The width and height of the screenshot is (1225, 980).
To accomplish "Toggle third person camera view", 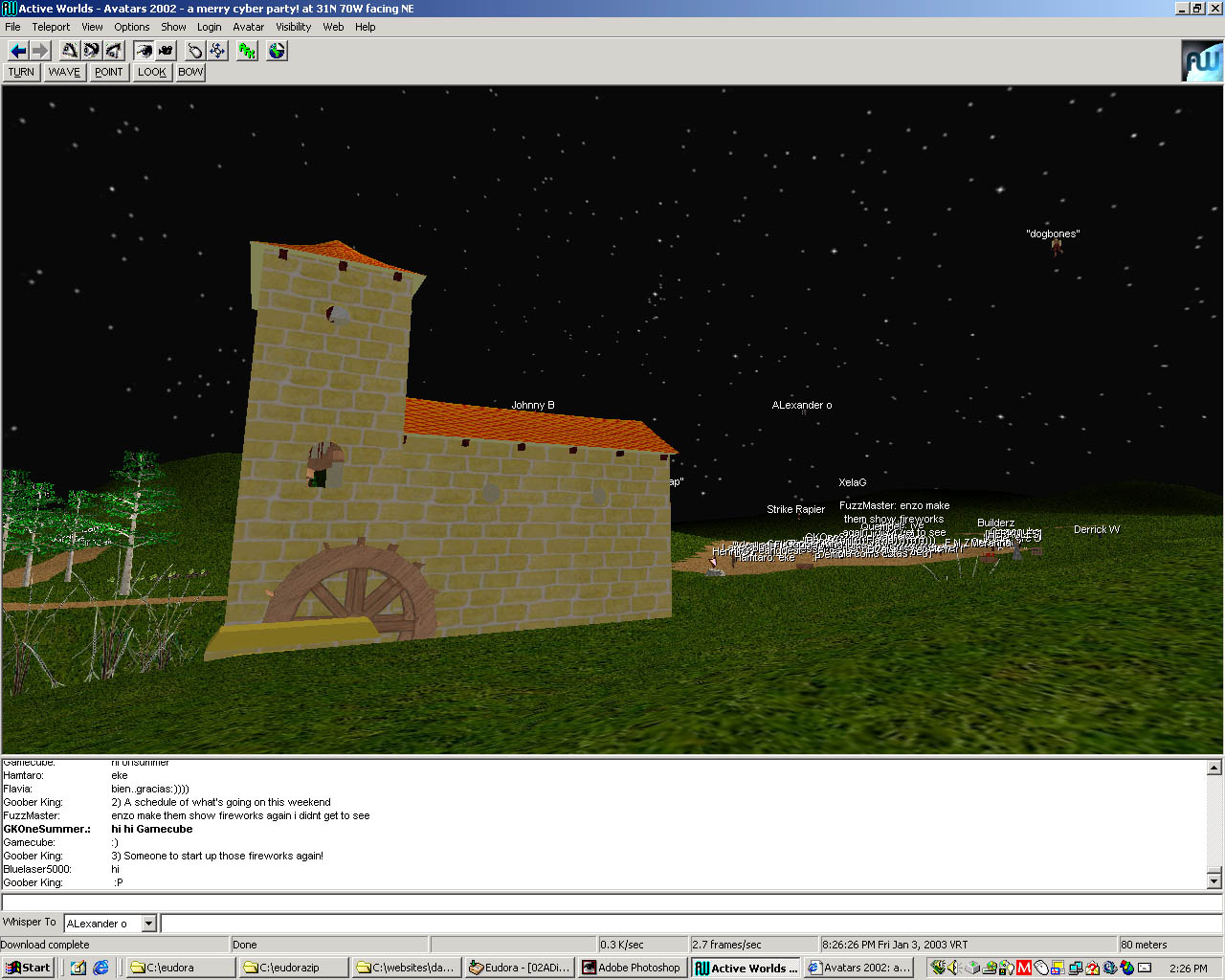I will (x=166, y=51).
